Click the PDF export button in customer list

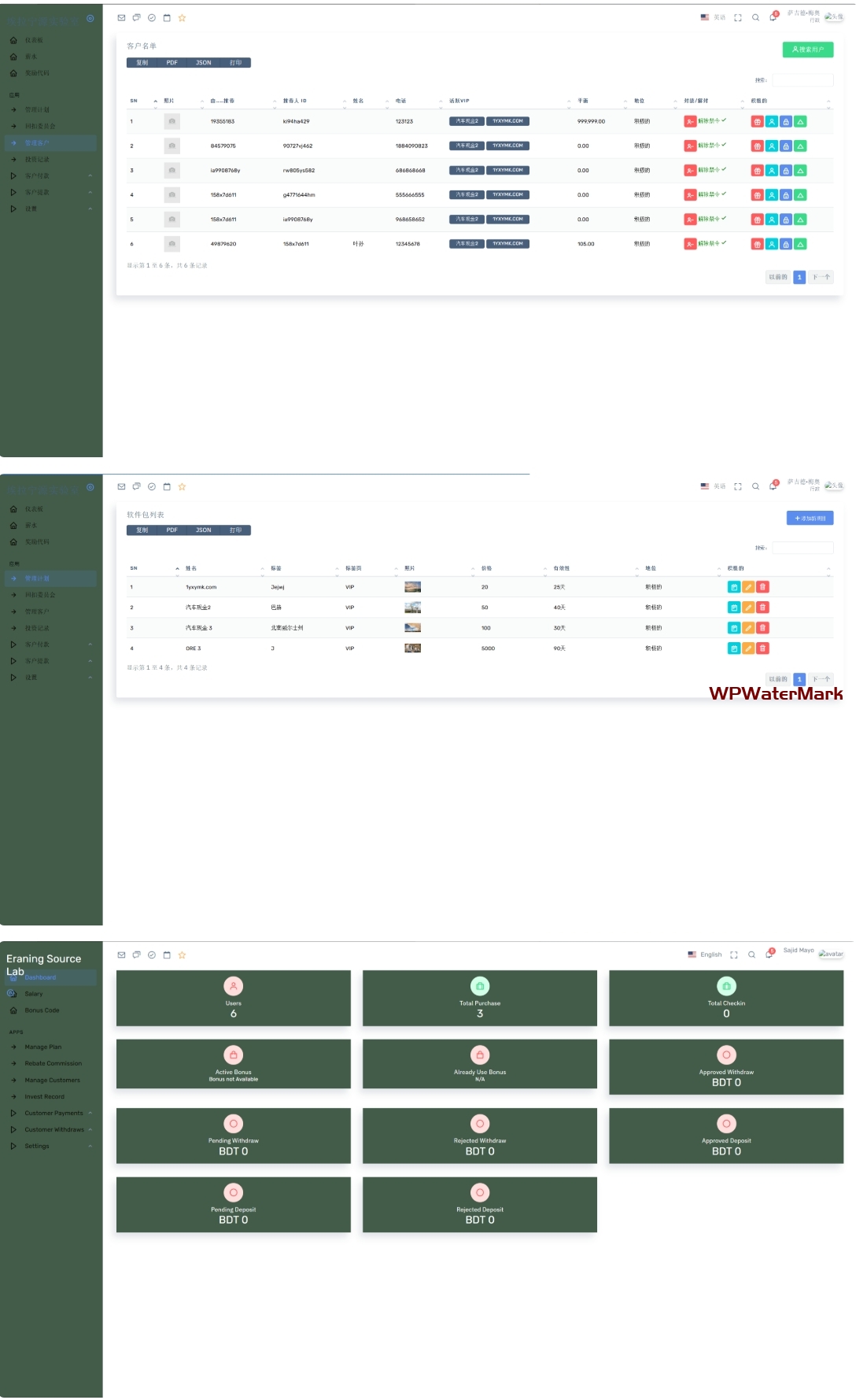172,63
